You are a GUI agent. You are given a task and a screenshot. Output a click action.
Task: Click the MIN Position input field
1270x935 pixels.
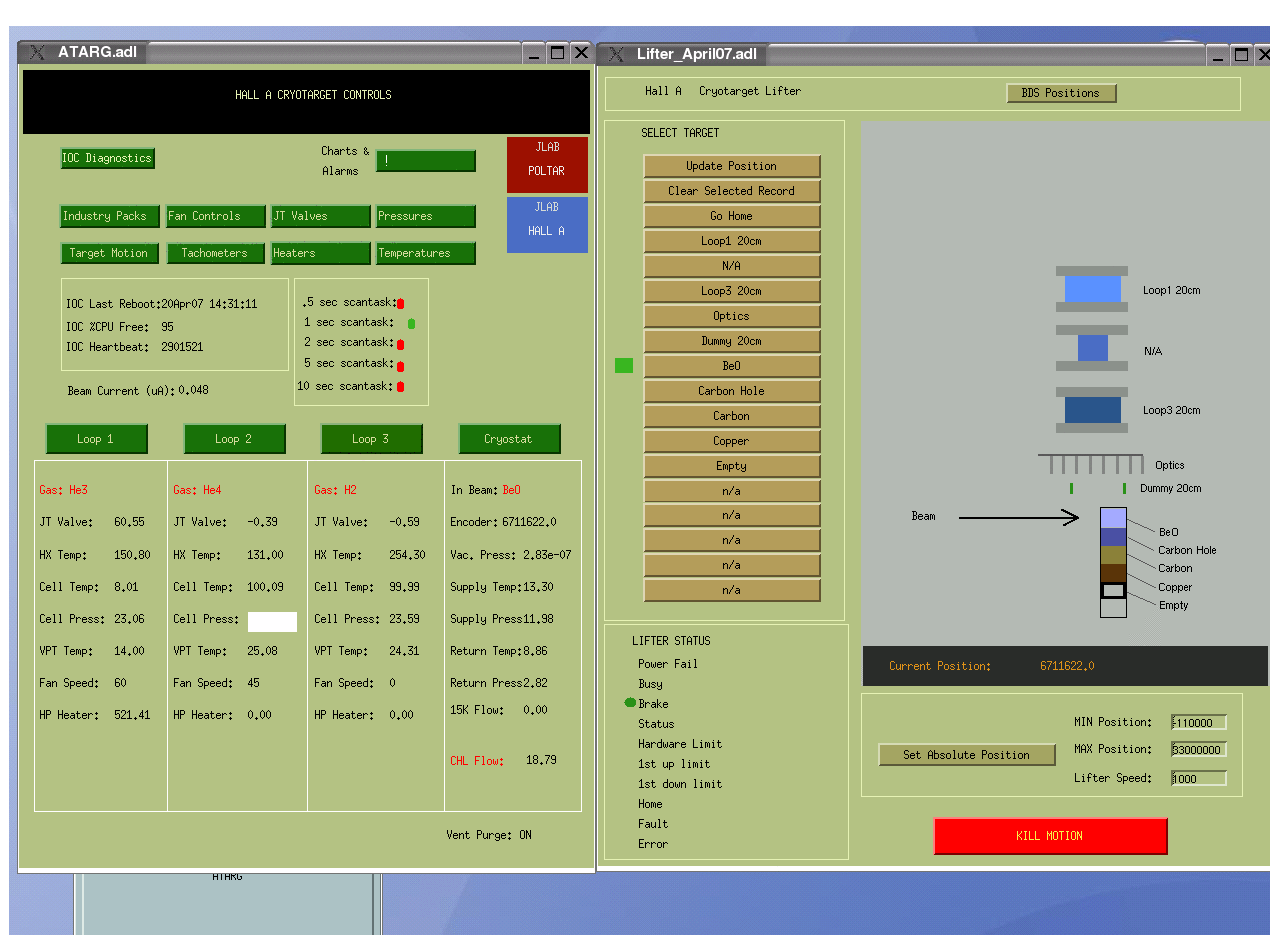tap(1199, 723)
